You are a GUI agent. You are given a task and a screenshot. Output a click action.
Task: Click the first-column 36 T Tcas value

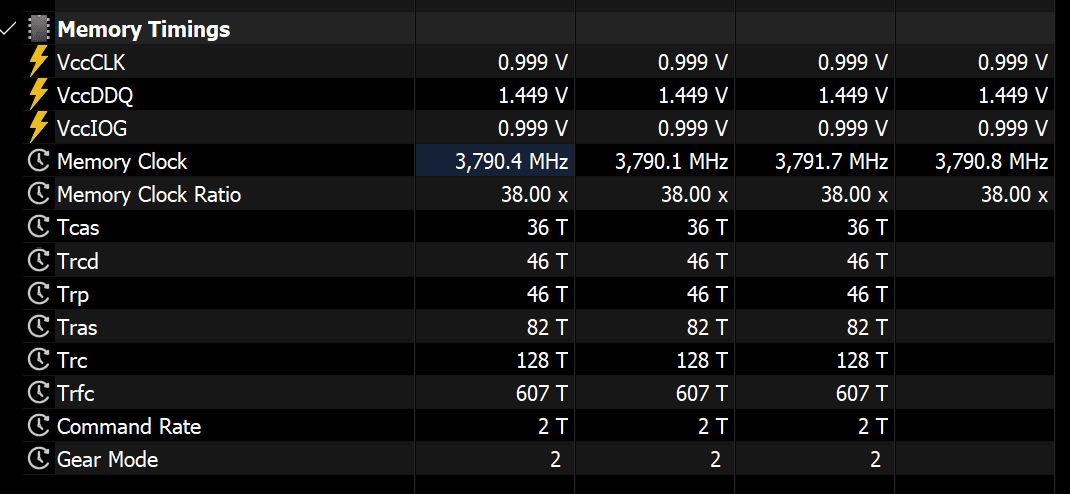pos(547,228)
